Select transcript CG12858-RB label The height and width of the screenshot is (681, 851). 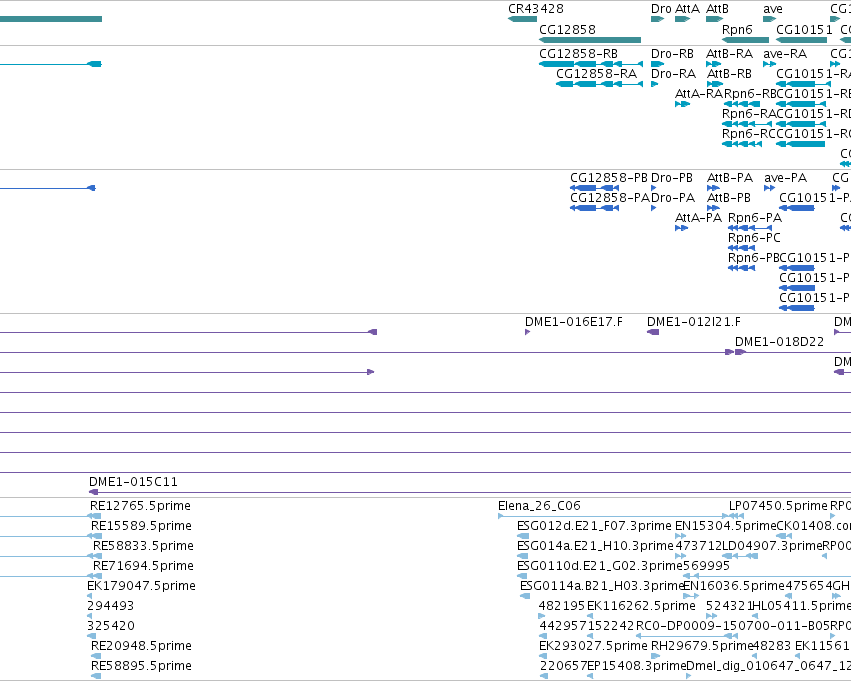click(578, 54)
